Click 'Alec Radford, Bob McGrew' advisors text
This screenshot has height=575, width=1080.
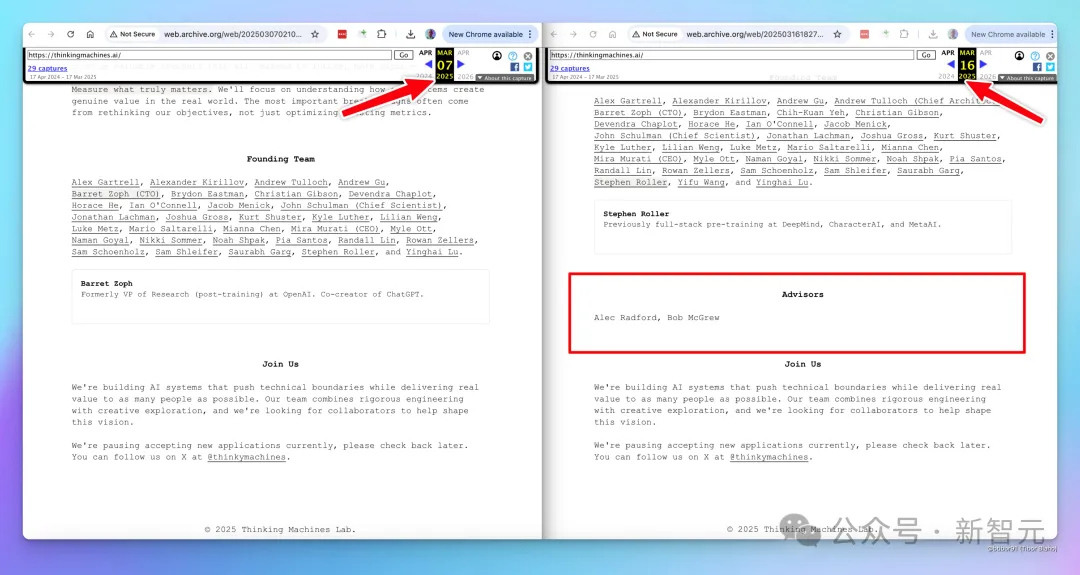[656, 318]
